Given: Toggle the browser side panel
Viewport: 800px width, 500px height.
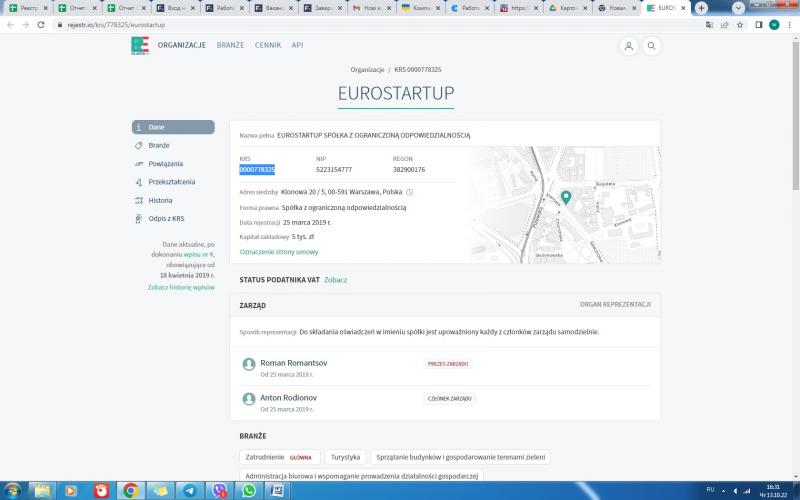Looking at the screenshot, I should click(x=759, y=24).
